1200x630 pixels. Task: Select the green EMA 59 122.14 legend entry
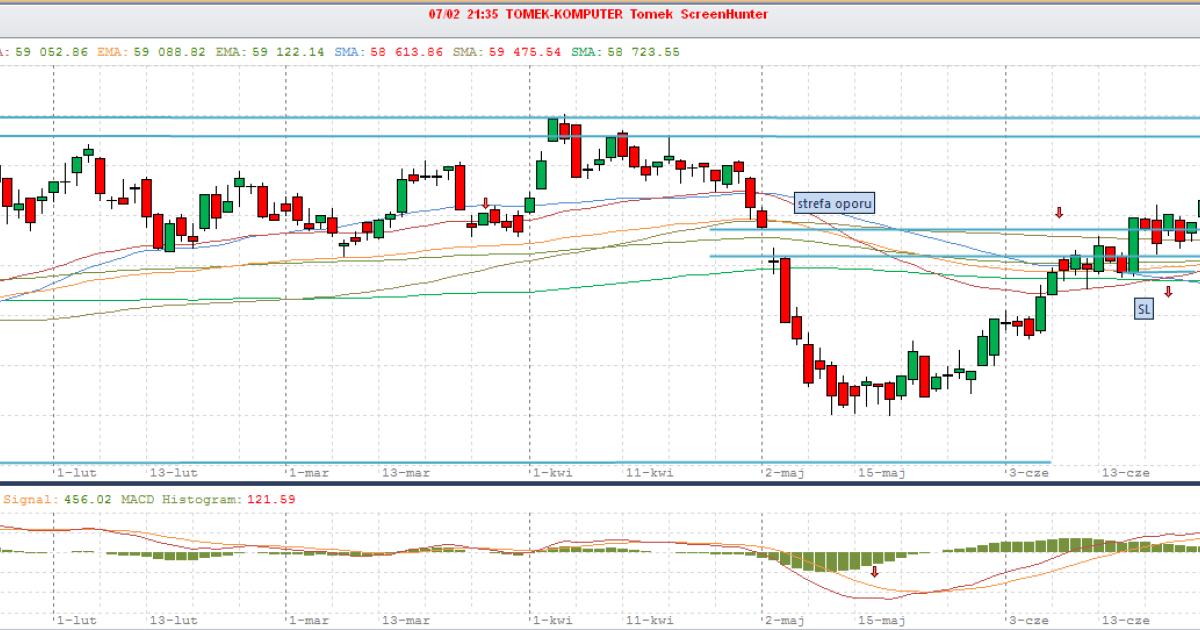tap(270, 50)
